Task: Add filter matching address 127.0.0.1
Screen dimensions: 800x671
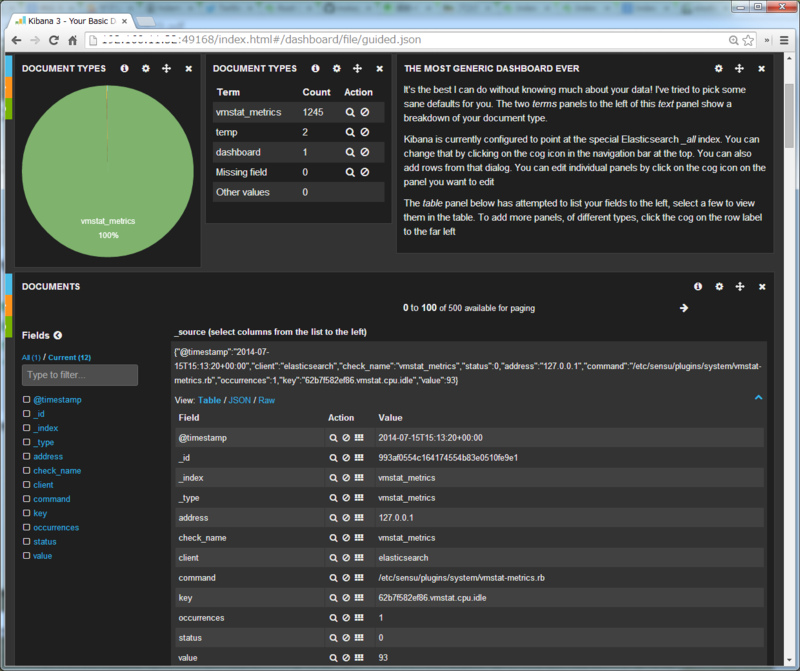Action: coord(333,518)
